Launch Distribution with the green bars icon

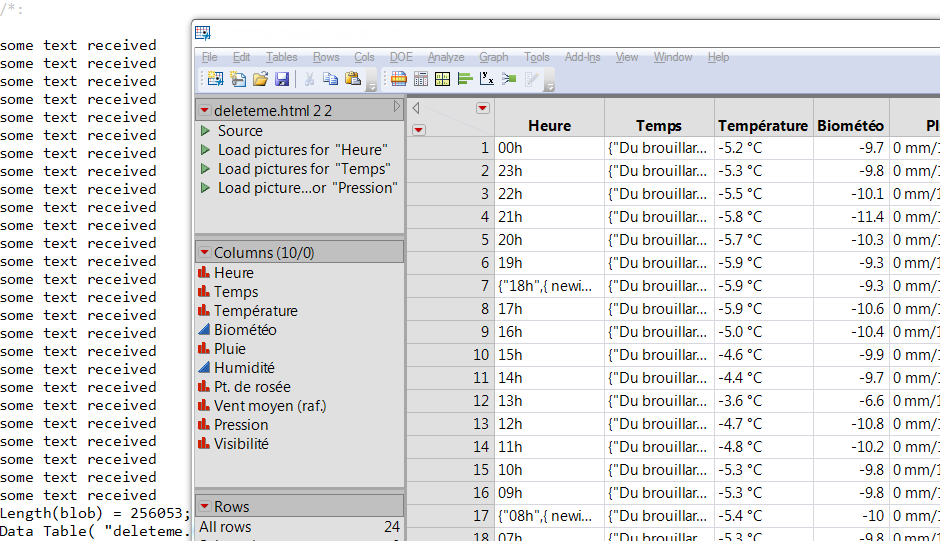tap(465, 79)
